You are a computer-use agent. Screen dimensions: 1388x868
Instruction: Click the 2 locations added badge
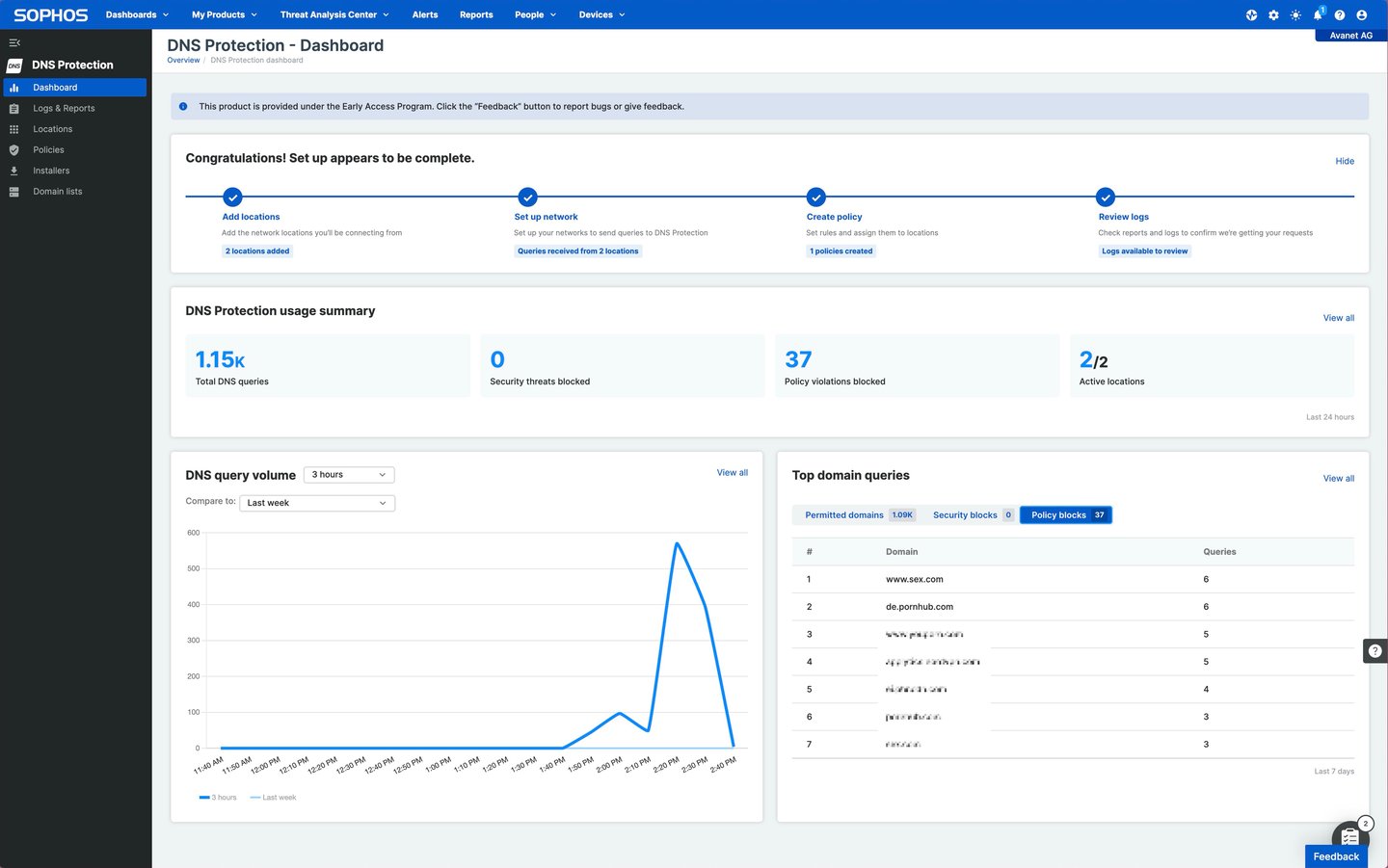(257, 251)
